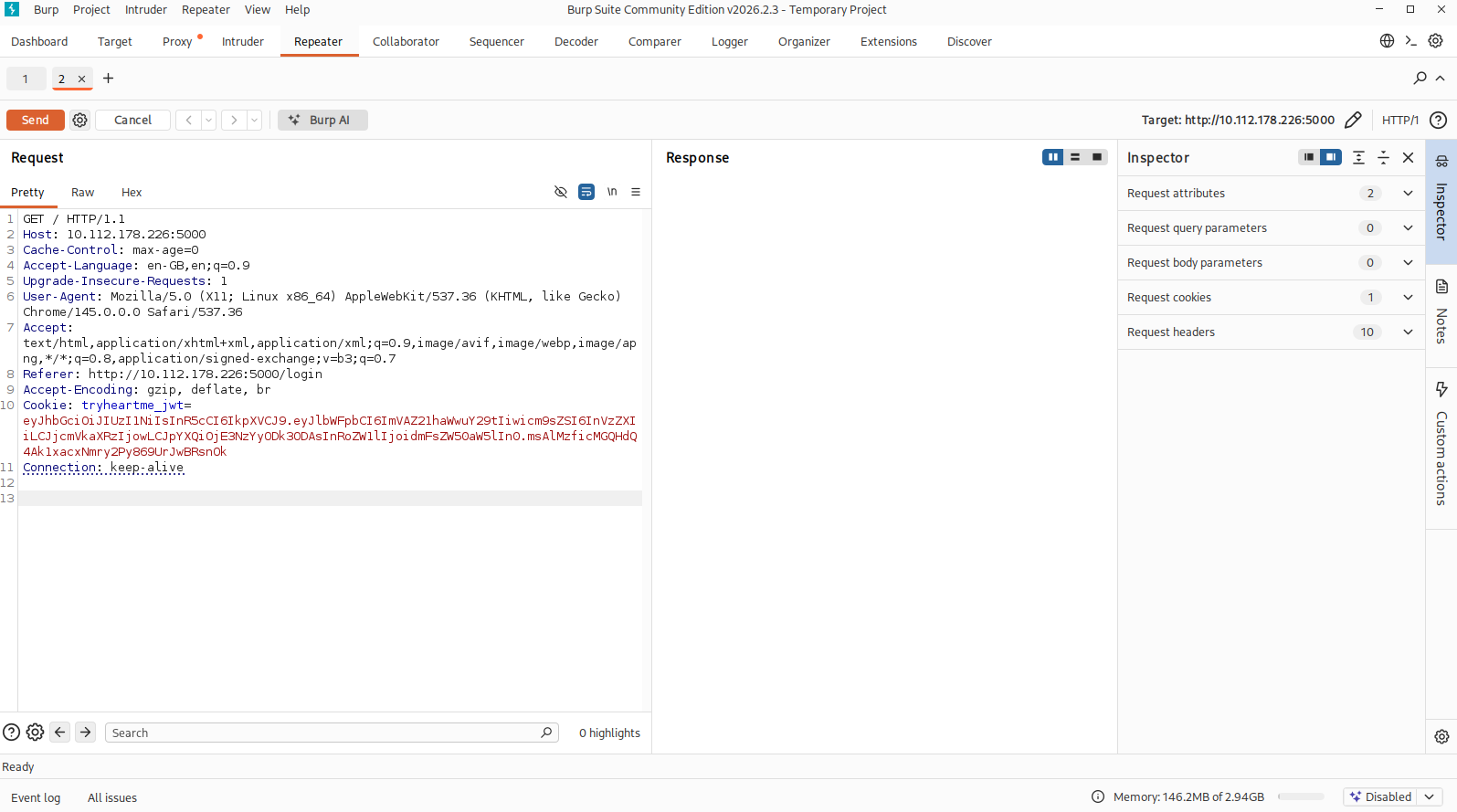Toggle line wrap in request editor
Screen dimensions: 1457x812
point(586,192)
